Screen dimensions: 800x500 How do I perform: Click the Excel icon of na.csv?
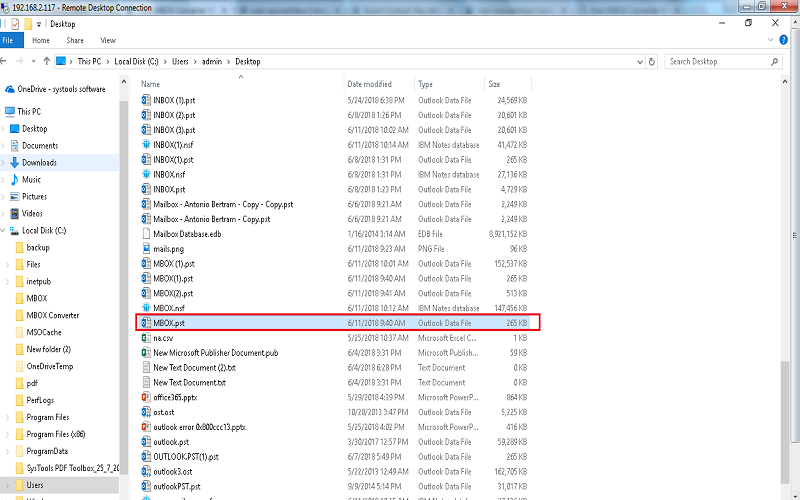coord(146,338)
